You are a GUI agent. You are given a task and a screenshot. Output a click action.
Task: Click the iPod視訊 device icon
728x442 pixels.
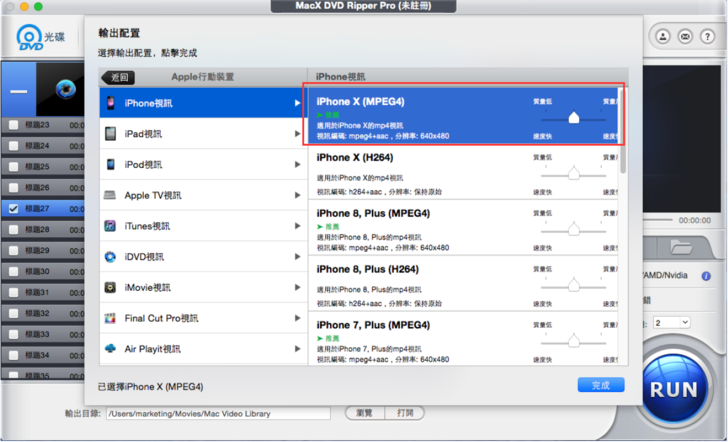click(x=110, y=164)
